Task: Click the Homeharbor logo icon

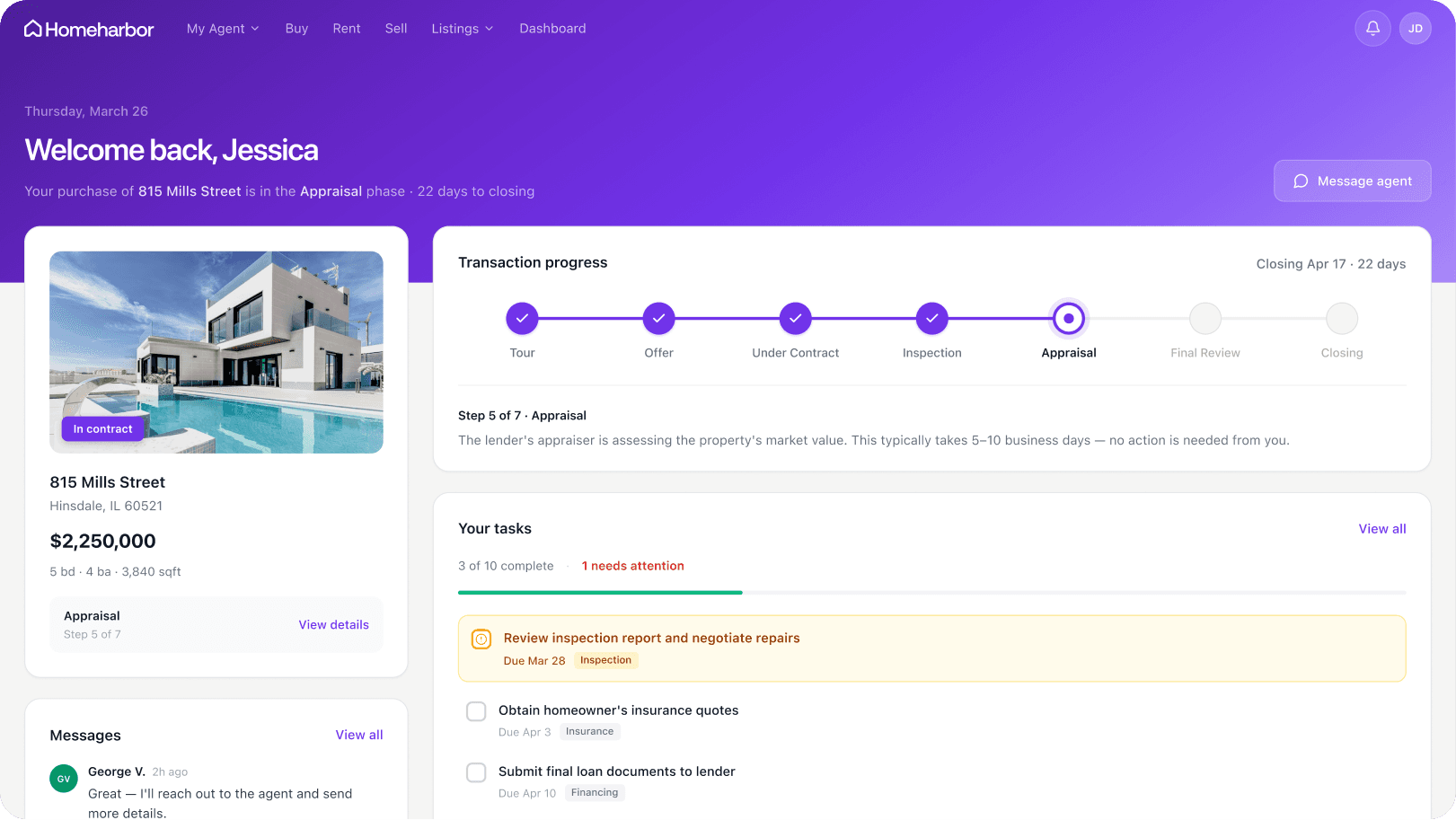Action: point(32,28)
